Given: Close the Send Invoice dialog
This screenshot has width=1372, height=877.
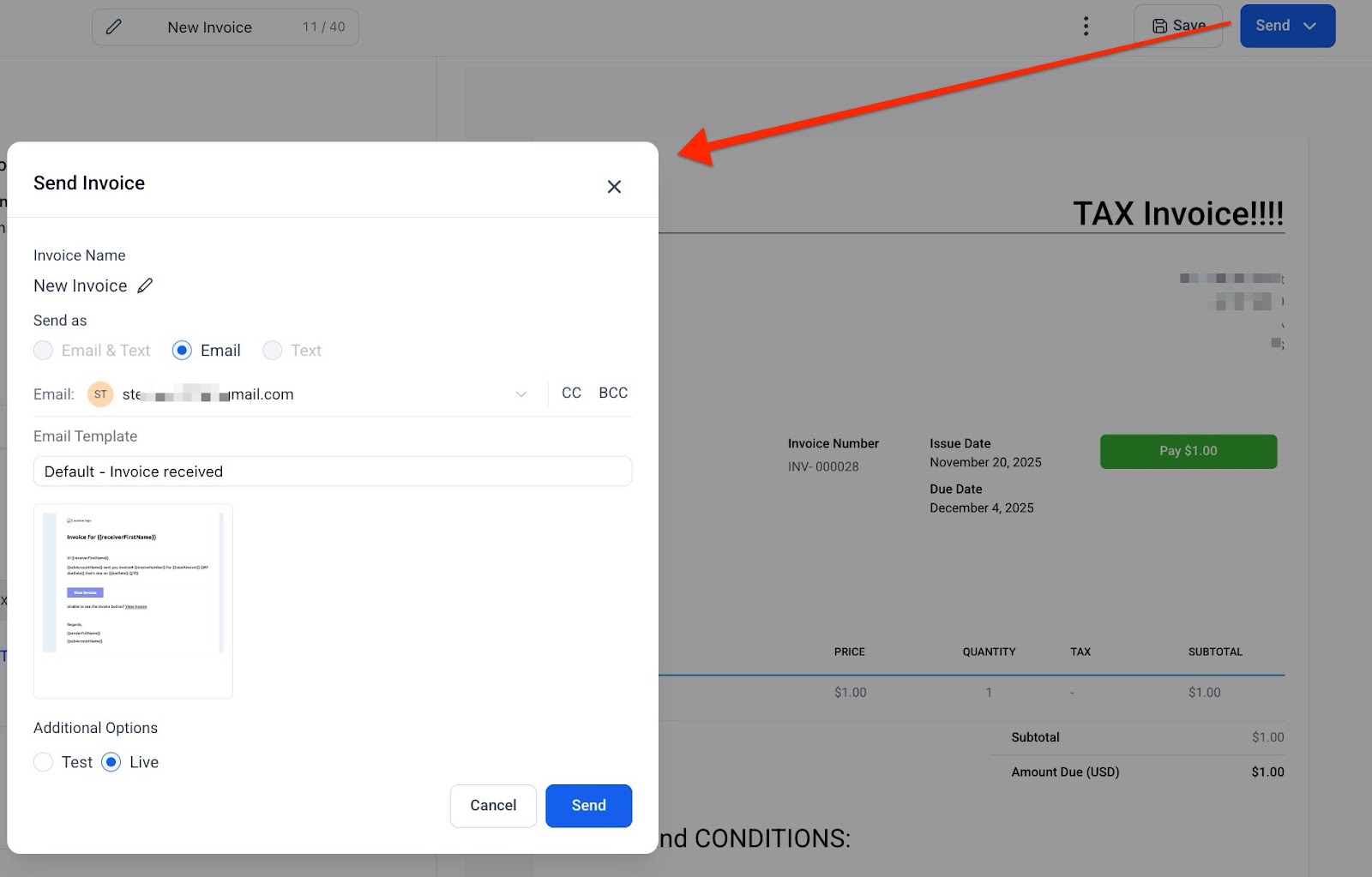Looking at the screenshot, I should (x=614, y=187).
